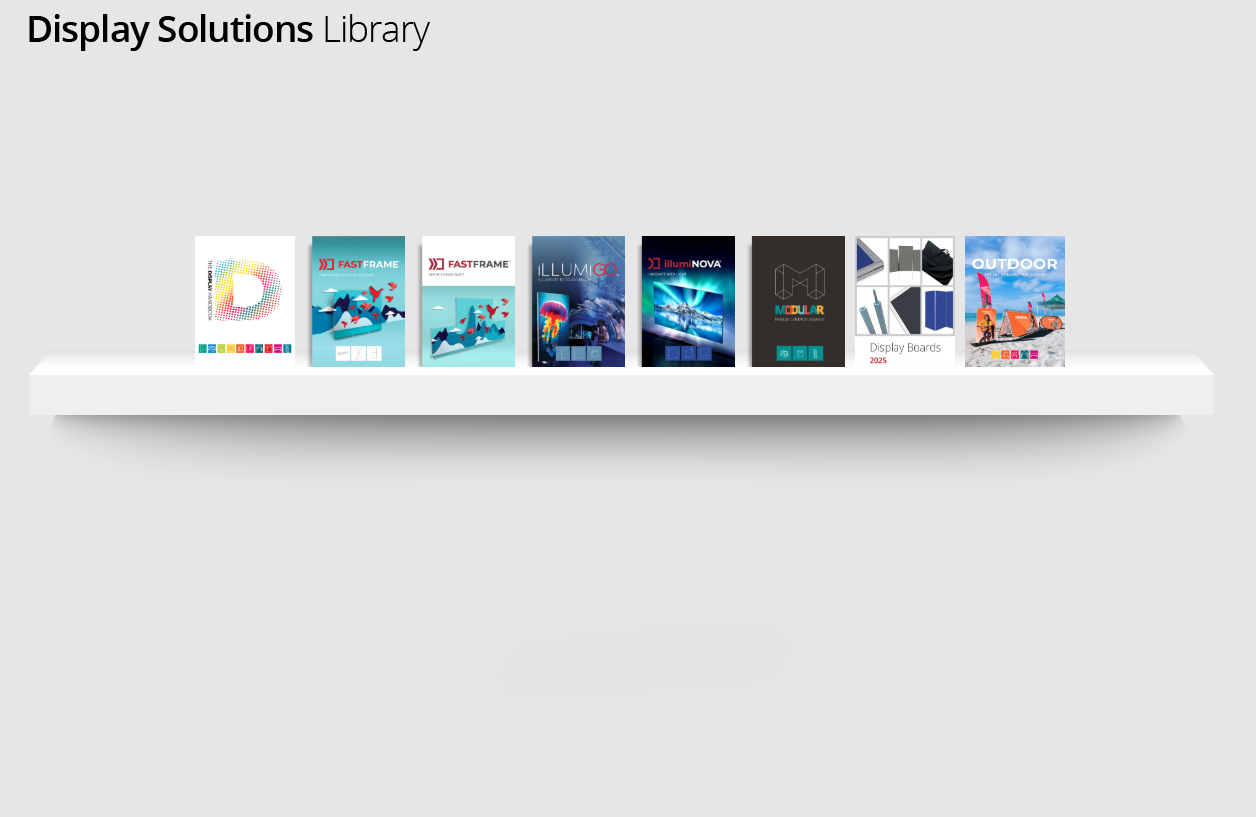
Task: Open the Outdoor brochure cover
Action: [1015, 301]
